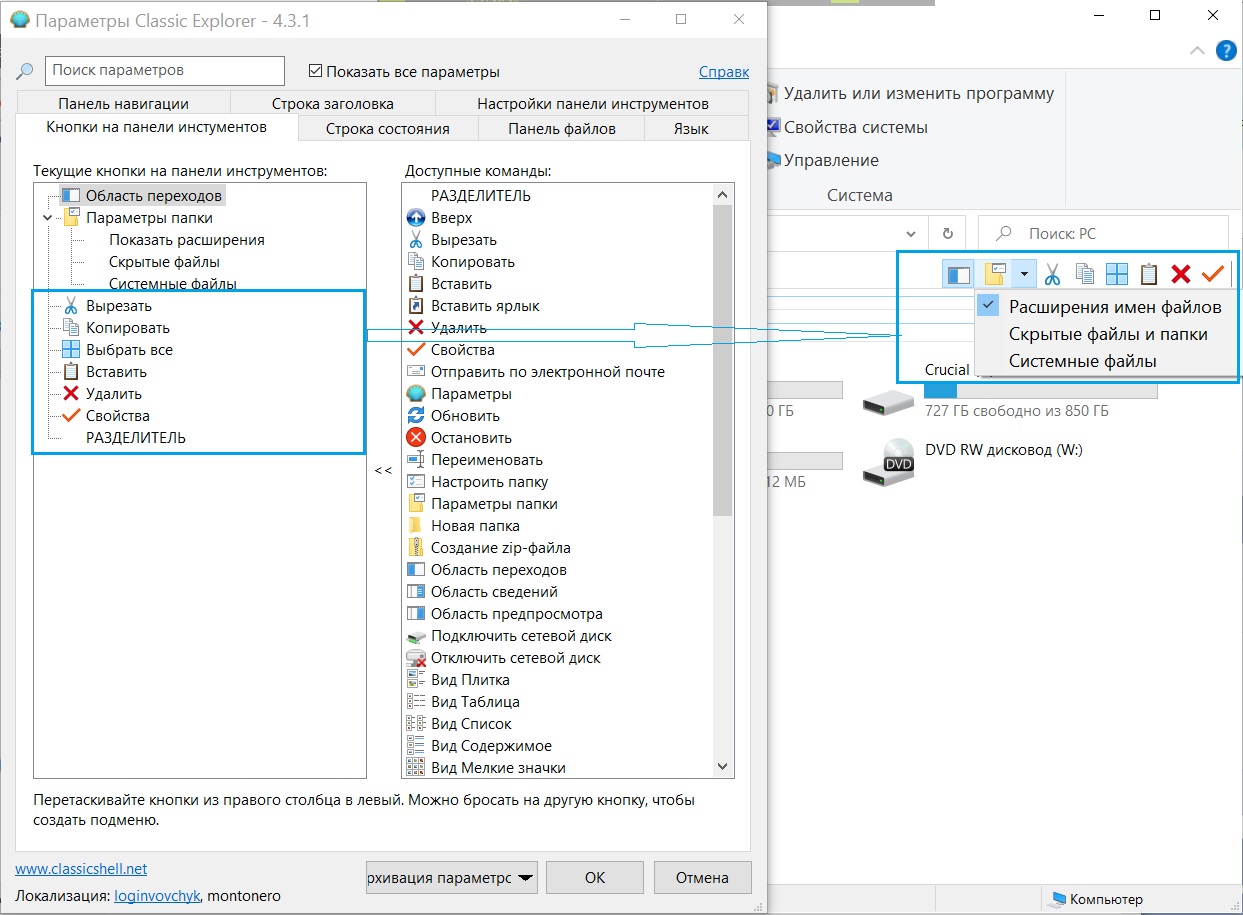1243x915 pixels.
Task: Click Компьютер in Explorer status bar
Action: [1094, 899]
